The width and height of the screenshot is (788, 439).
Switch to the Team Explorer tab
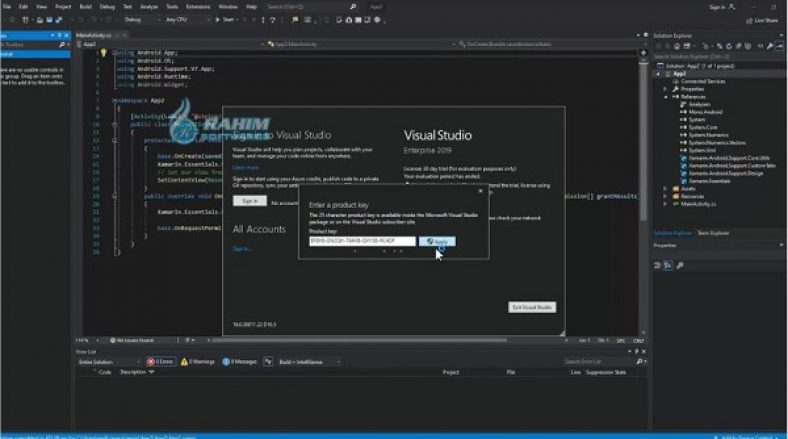tap(713, 233)
